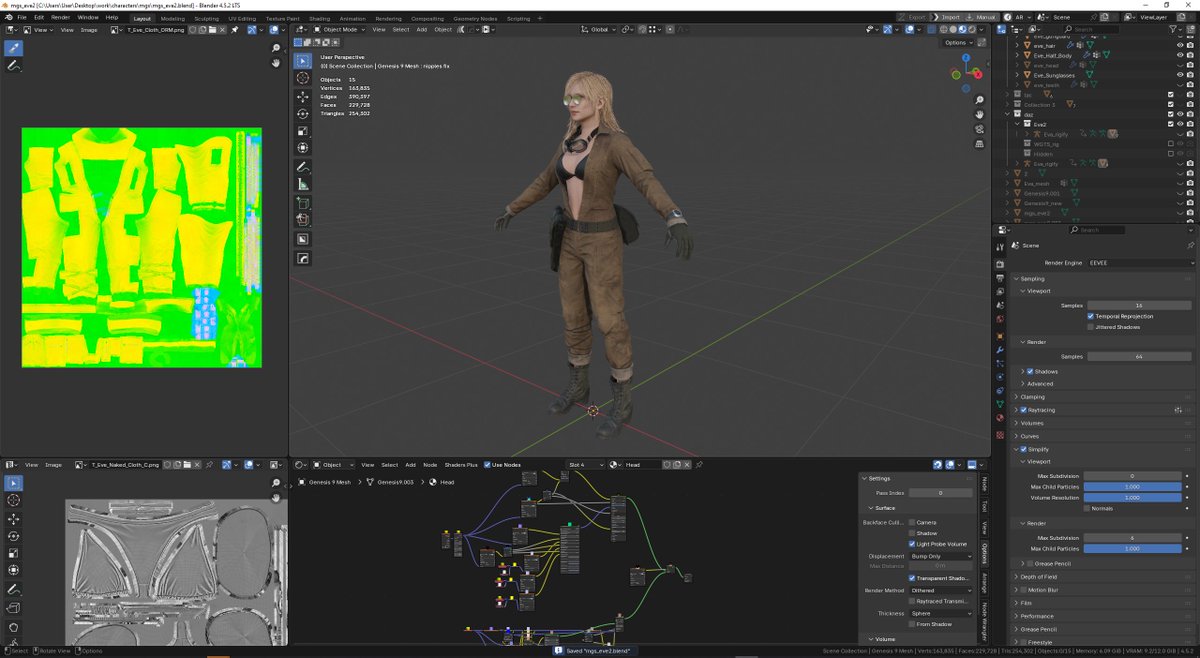Open the Render menu in top bar

[61, 18]
